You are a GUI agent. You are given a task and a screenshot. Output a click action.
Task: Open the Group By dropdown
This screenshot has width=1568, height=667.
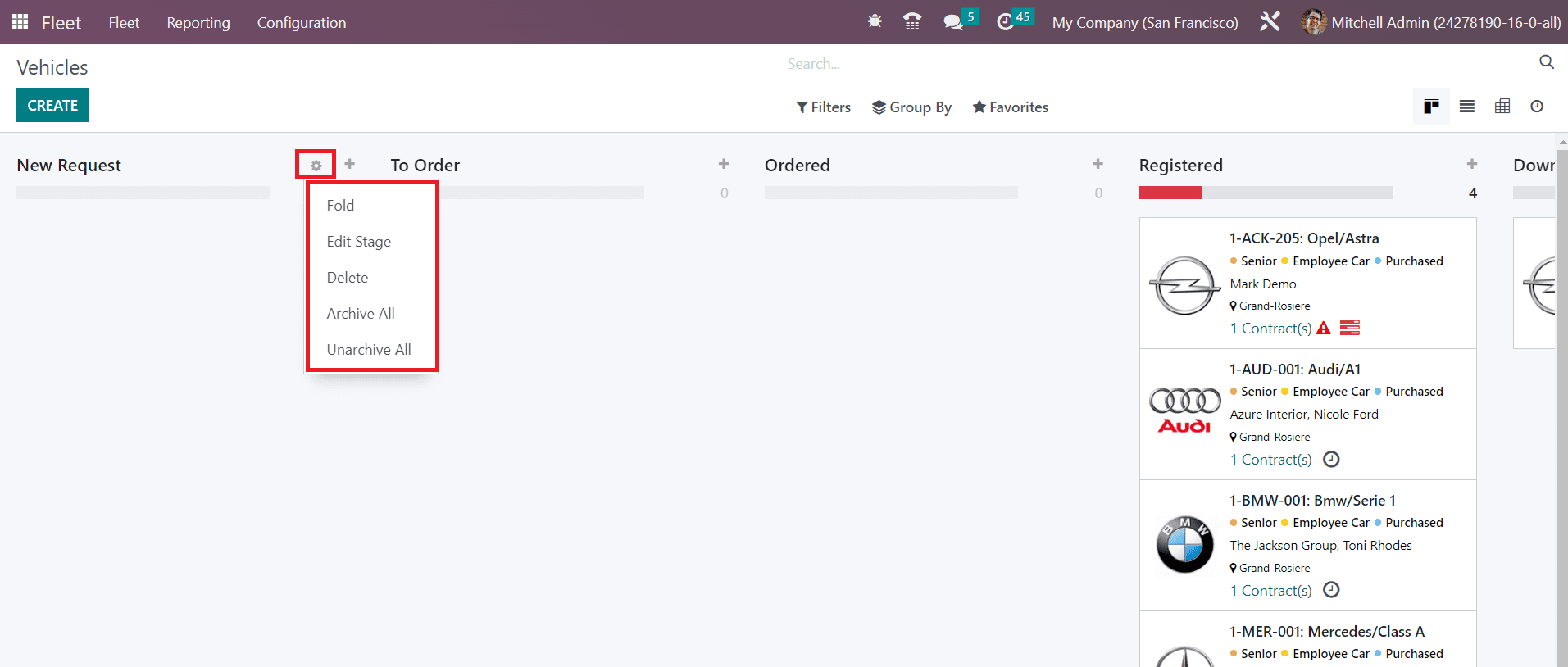[x=911, y=107]
